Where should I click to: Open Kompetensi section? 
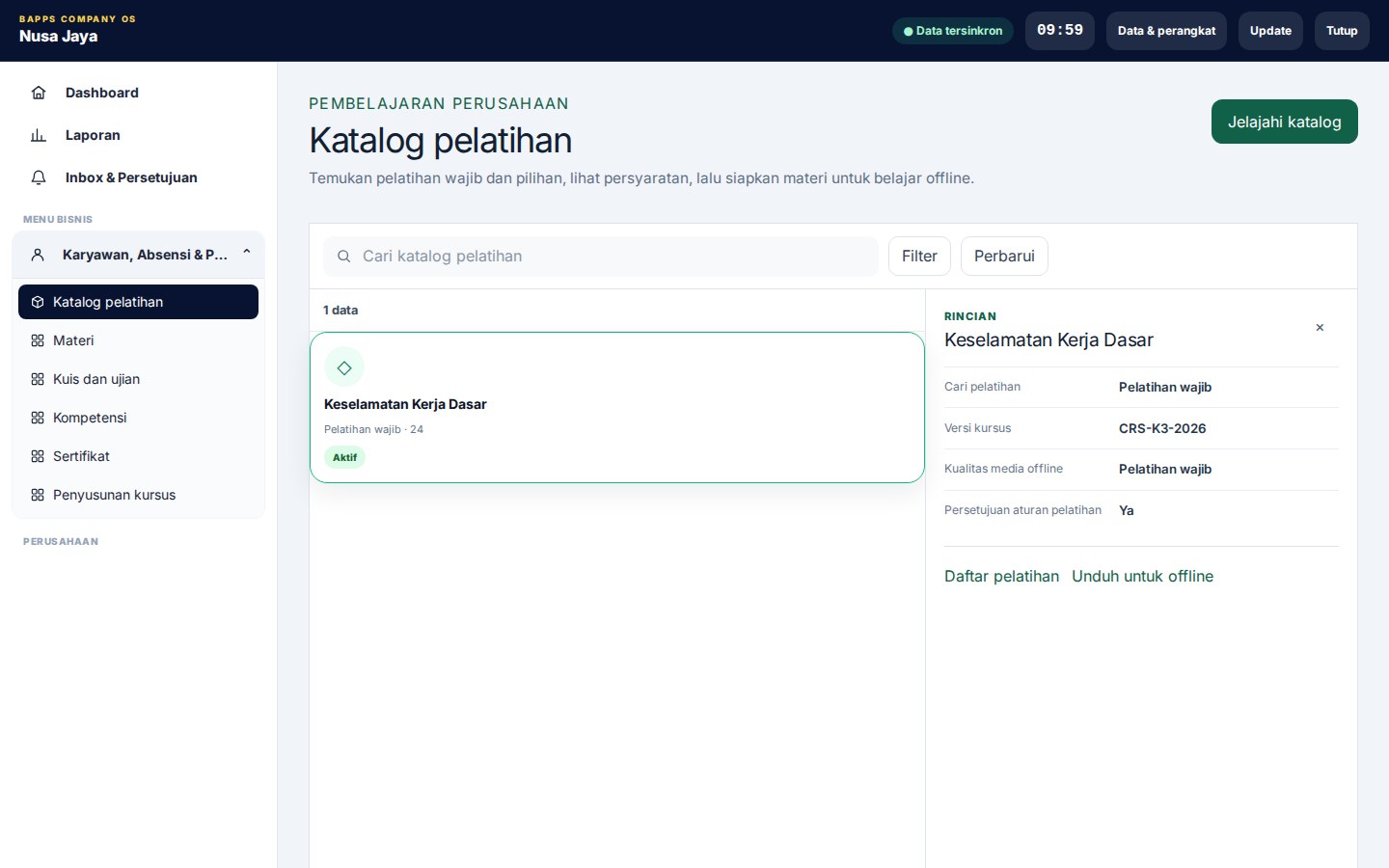[x=138, y=418]
